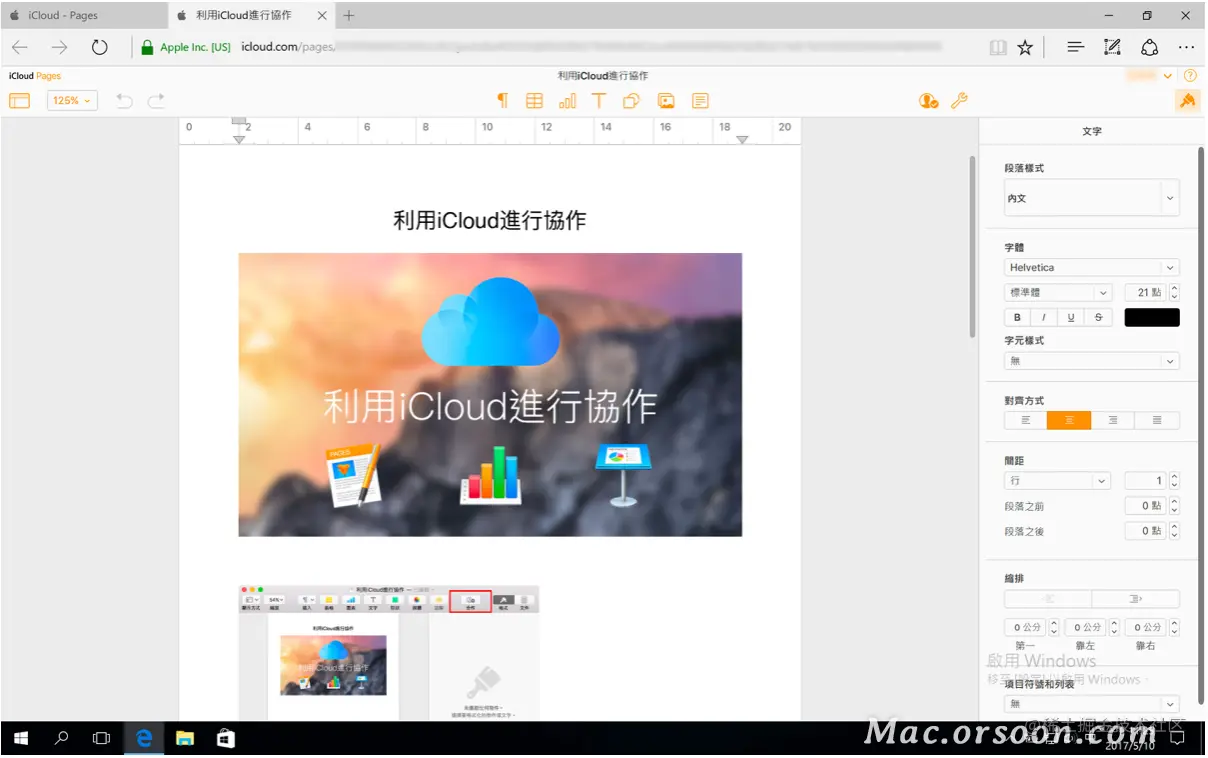
Task: Increase the paragraph indent
Action: (x=1136, y=599)
